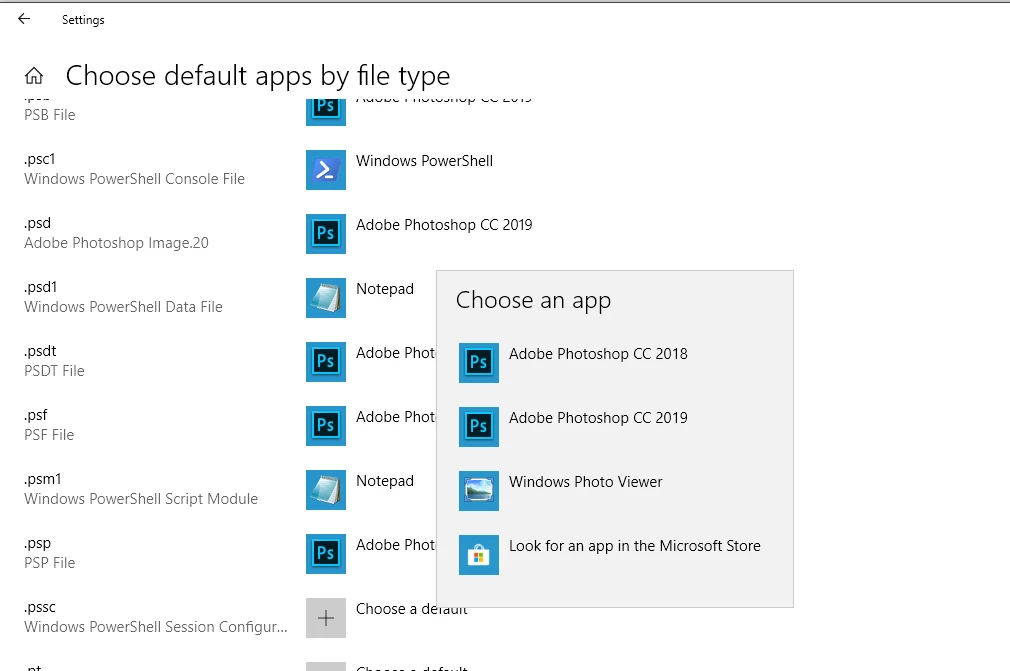Click the PSP File description
The image size is (1010, 671).
(50, 562)
